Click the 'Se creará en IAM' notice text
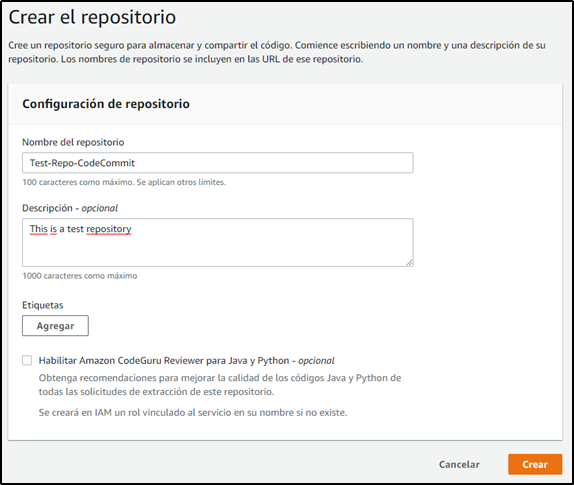The width and height of the screenshot is (574, 485). (193, 413)
